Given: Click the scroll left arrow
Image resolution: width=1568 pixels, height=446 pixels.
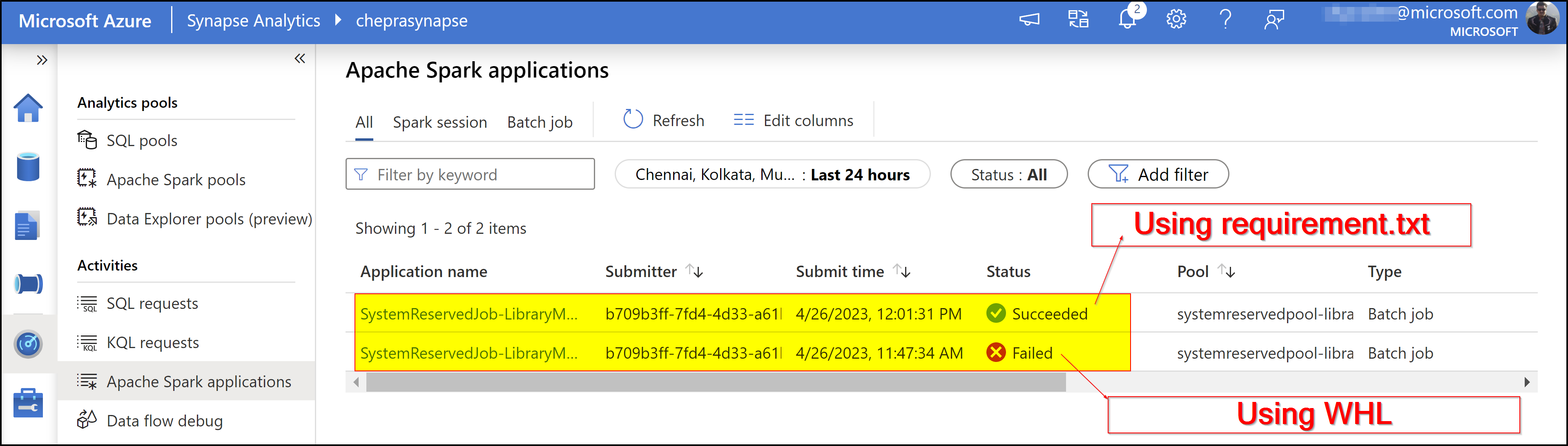Looking at the screenshot, I should click(356, 382).
